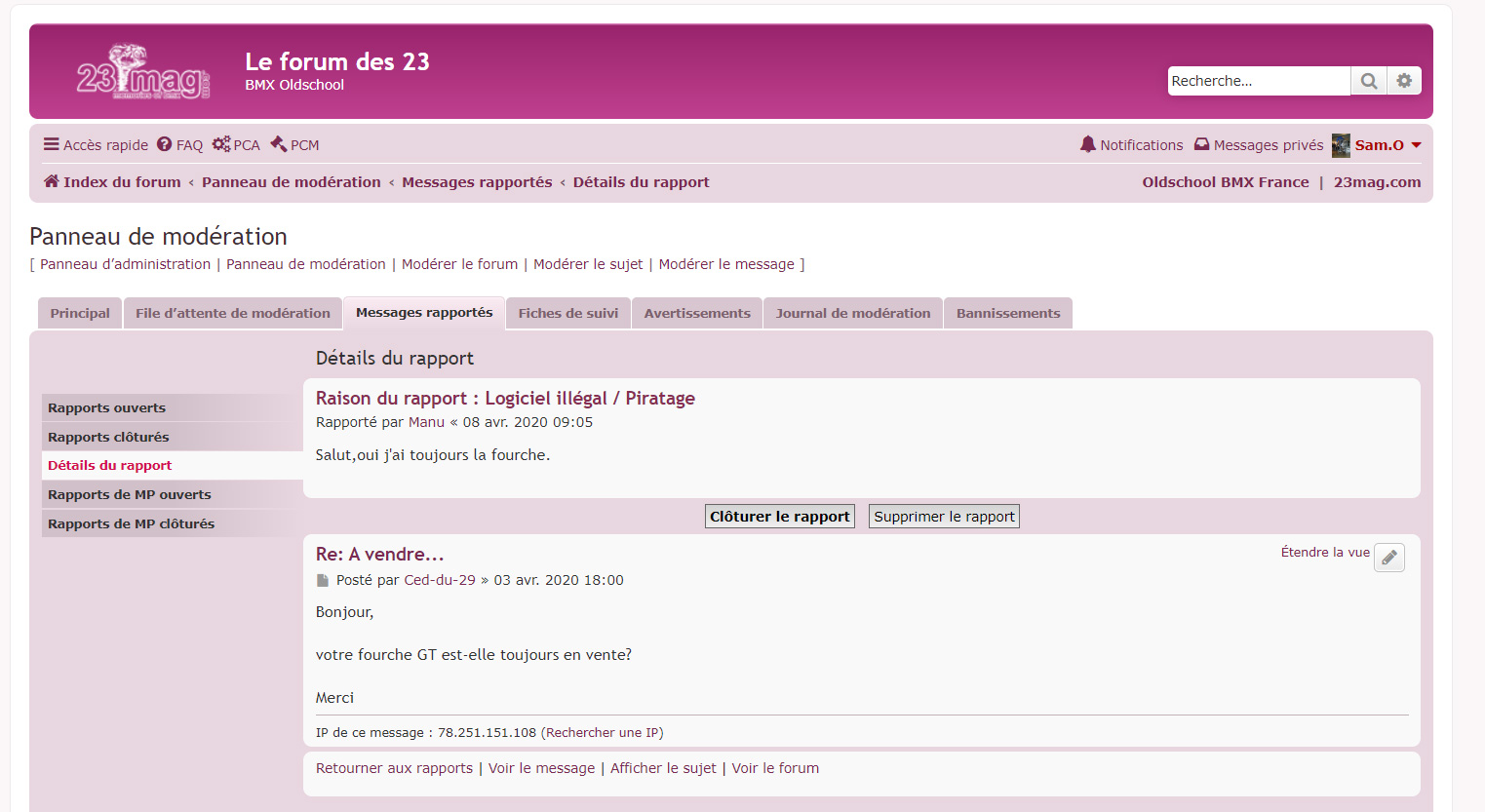The image size is (1485, 812).
Task: Open the Ced-du-29 poster profile link
Action: (x=440, y=580)
